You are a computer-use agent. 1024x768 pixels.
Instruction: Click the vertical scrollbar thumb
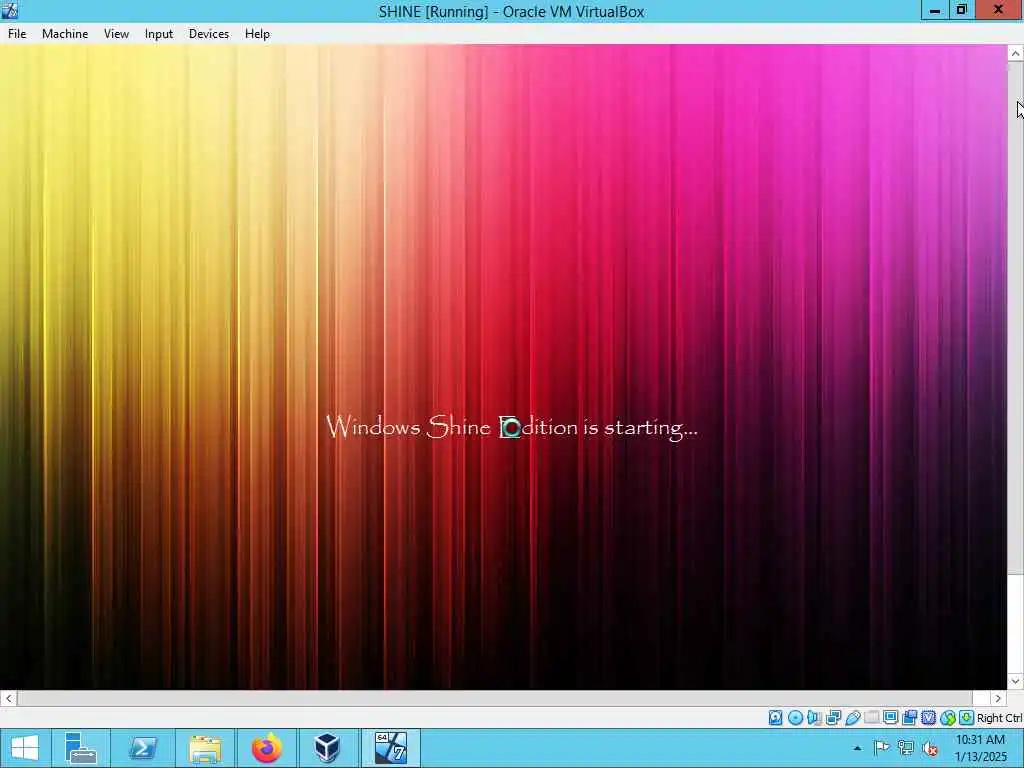1016,319
